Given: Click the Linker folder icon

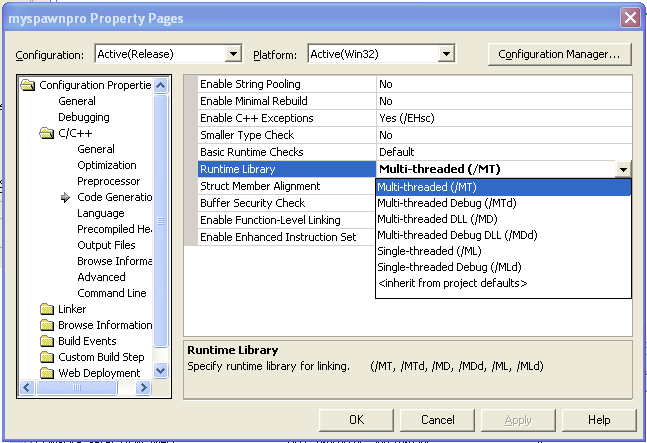Looking at the screenshot, I should (47, 309).
